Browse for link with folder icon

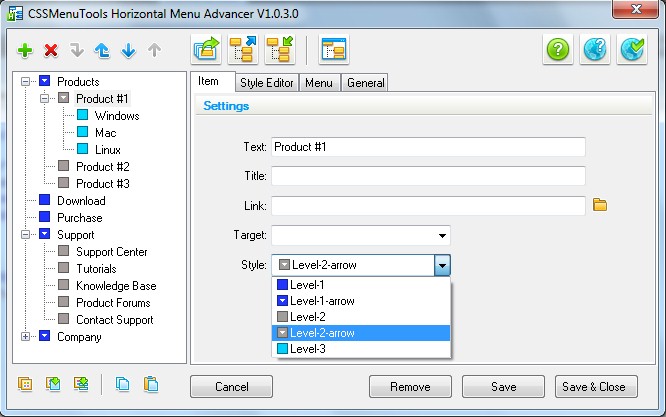pyautogui.click(x=600, y=205)
